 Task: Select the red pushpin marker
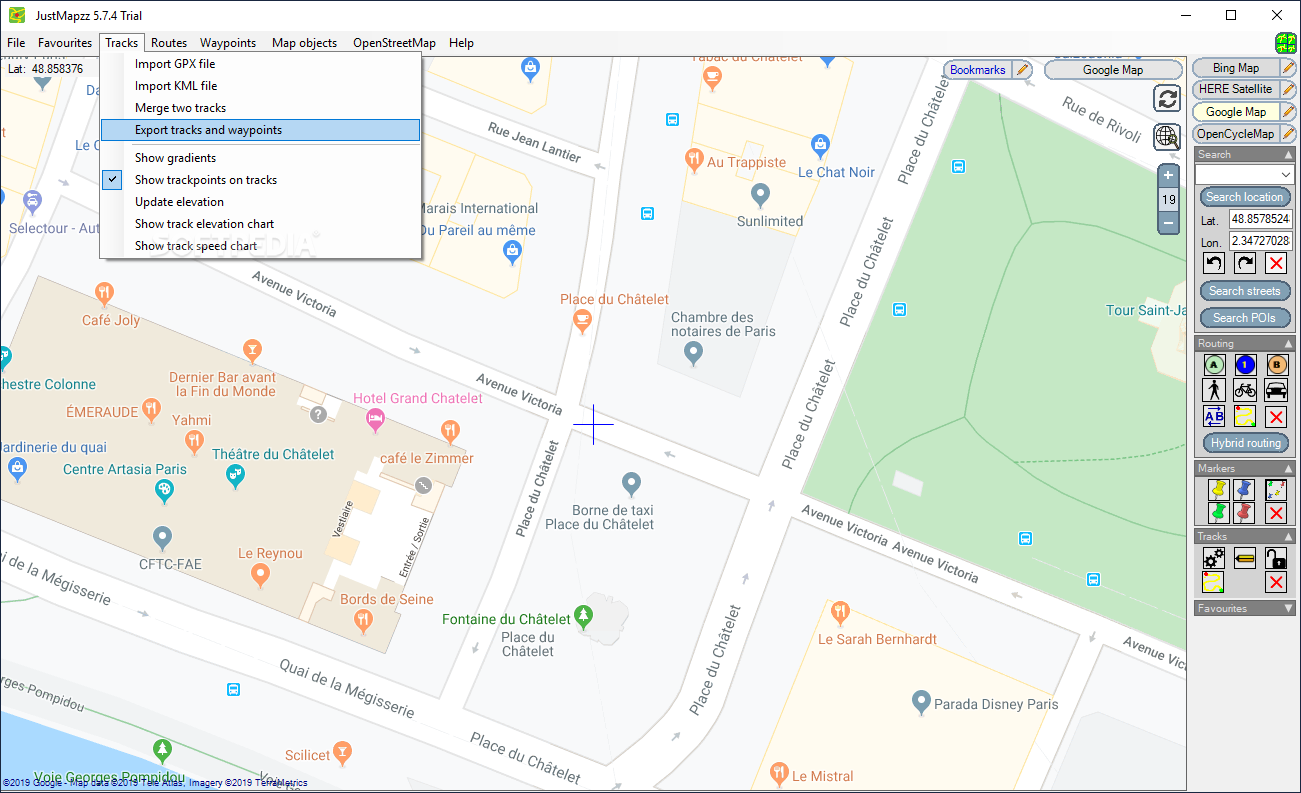coord(1244,512)
